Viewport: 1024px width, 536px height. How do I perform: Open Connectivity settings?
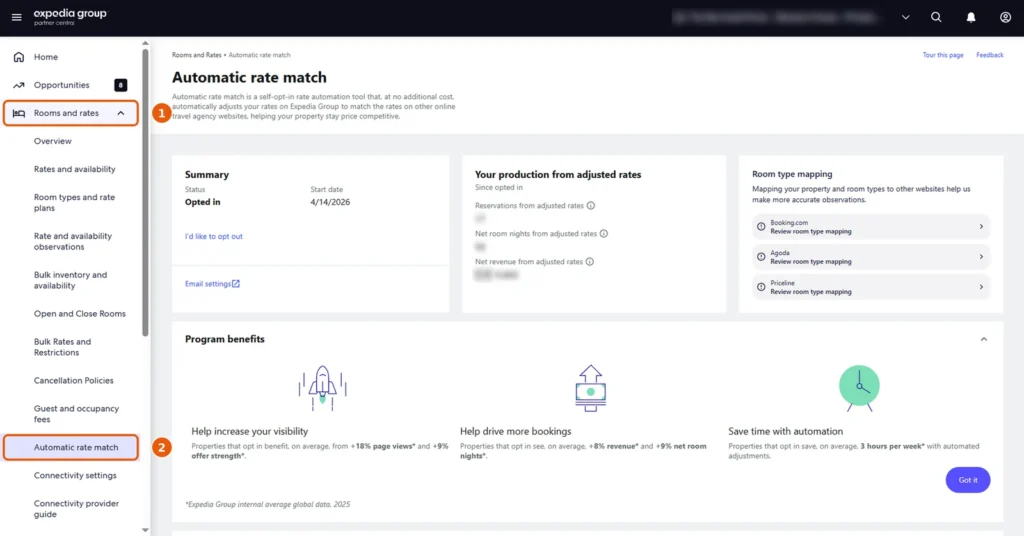[75, 475]
